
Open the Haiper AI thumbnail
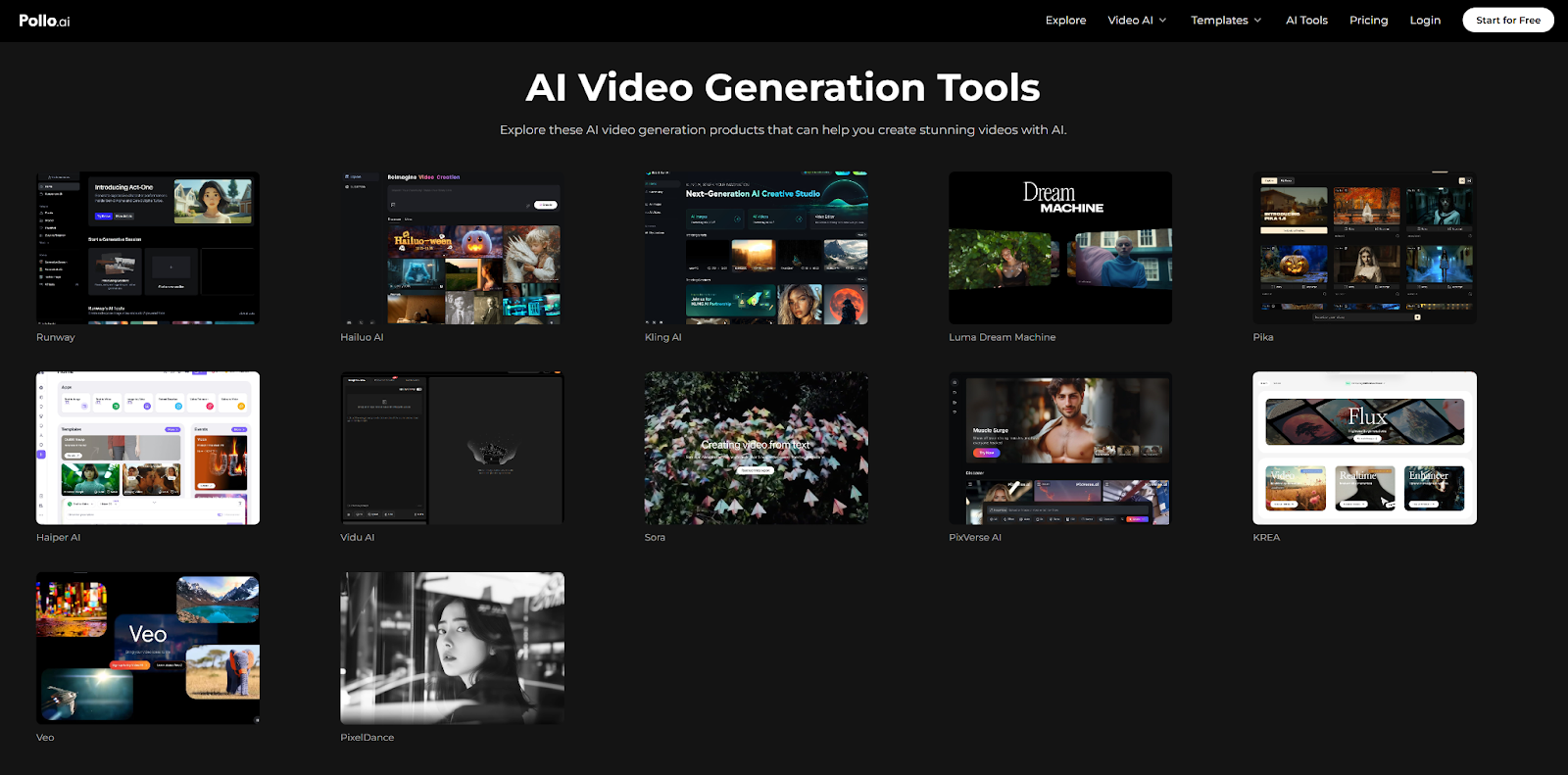[x=148, y=448]
